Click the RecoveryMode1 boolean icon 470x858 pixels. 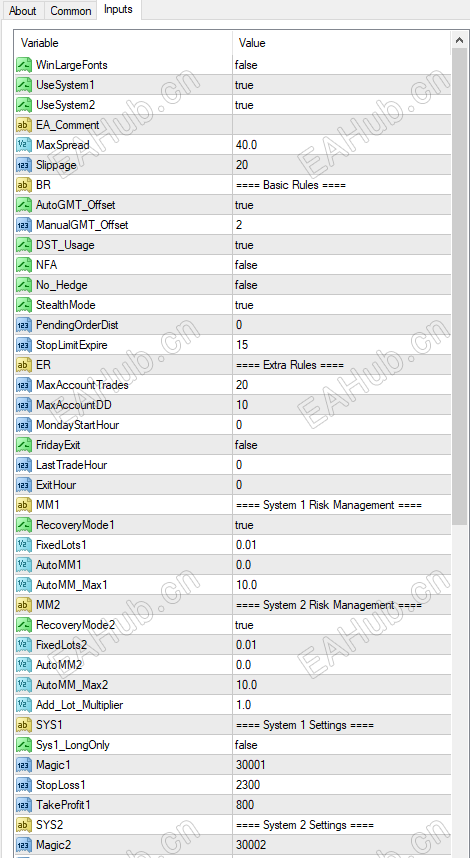pos(24,525)
